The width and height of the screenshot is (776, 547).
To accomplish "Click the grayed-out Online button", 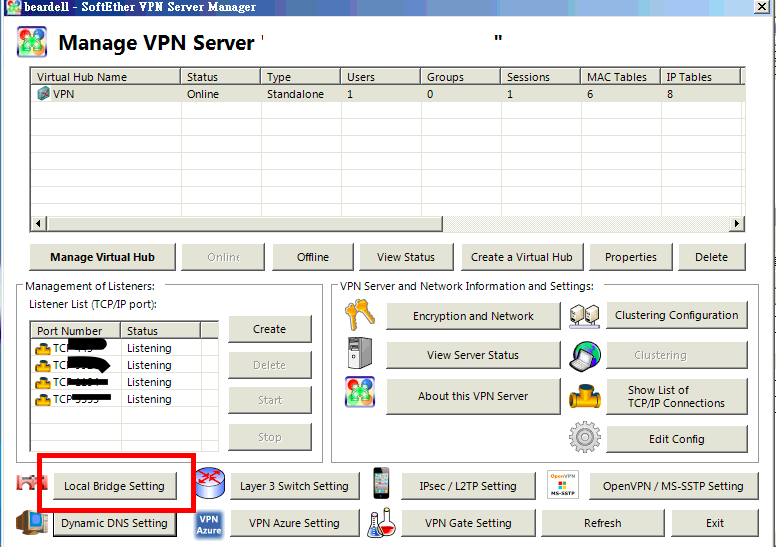I will point(223,257).
